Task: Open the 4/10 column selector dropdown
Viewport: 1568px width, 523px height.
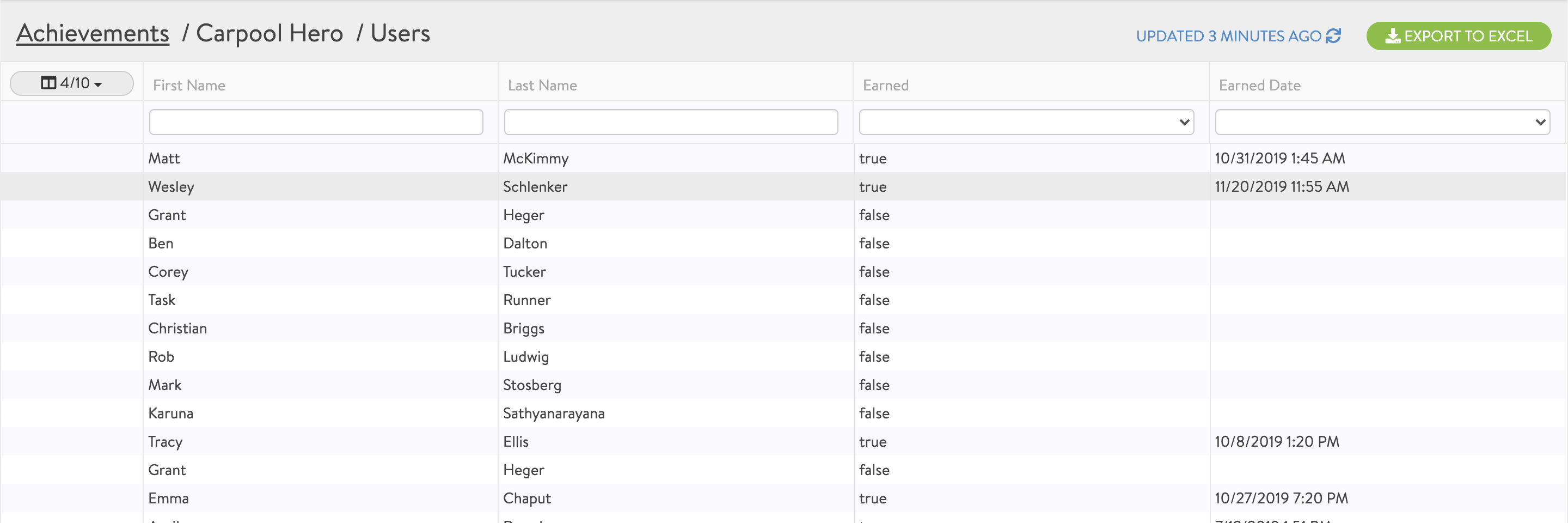Action: click(x=72, y=83)
